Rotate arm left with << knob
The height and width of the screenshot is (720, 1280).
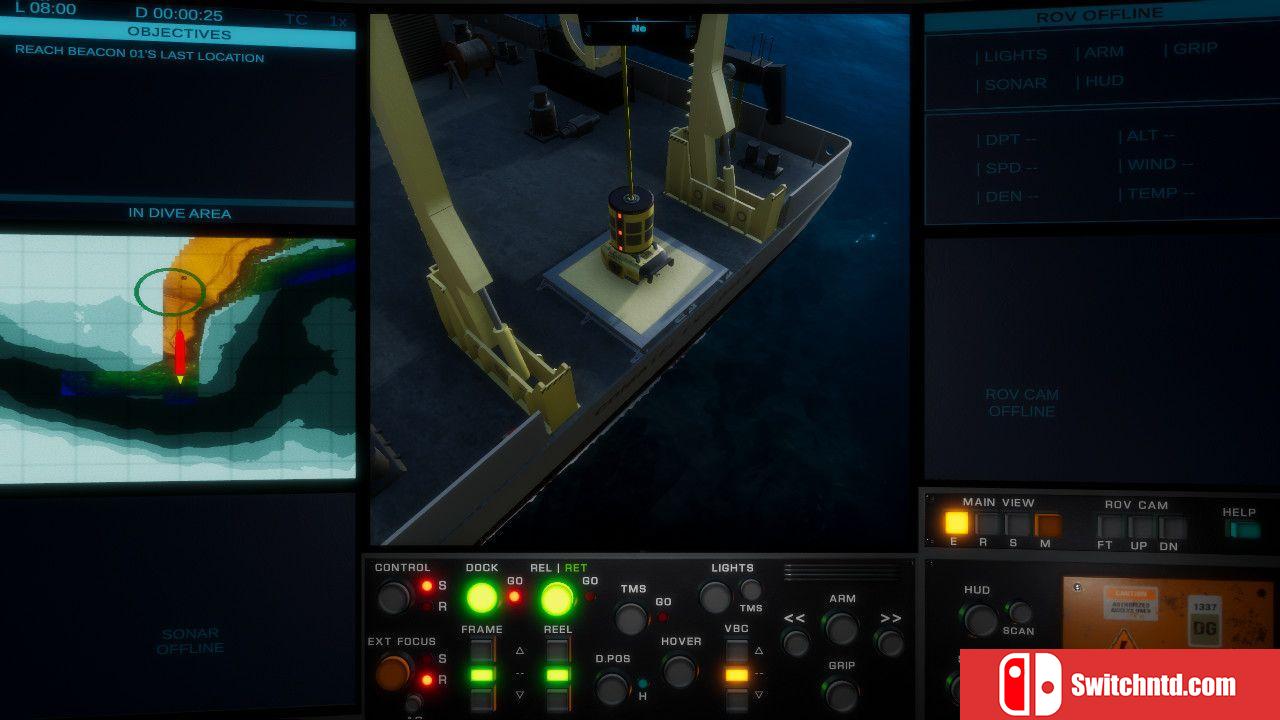(796, 643)
